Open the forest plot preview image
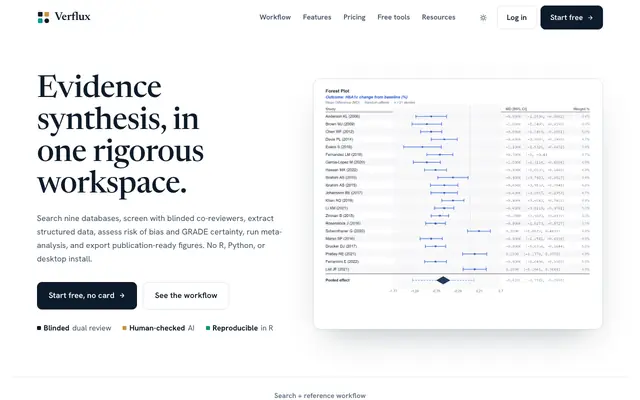Image resolution: width=640 pixels, height=400 pixels. pos(458,204)
